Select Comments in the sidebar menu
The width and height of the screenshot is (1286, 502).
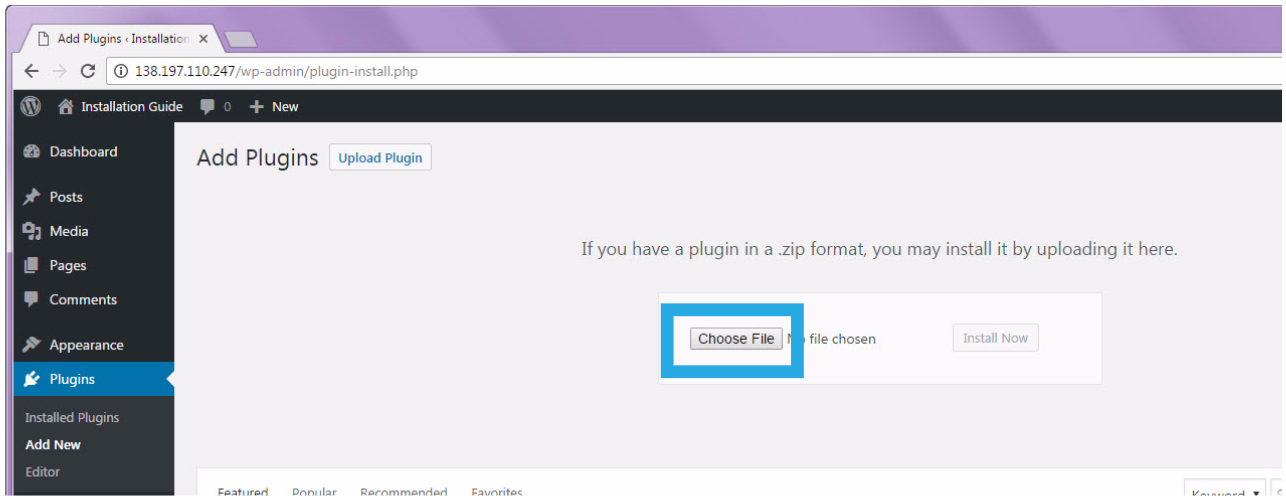83,299
